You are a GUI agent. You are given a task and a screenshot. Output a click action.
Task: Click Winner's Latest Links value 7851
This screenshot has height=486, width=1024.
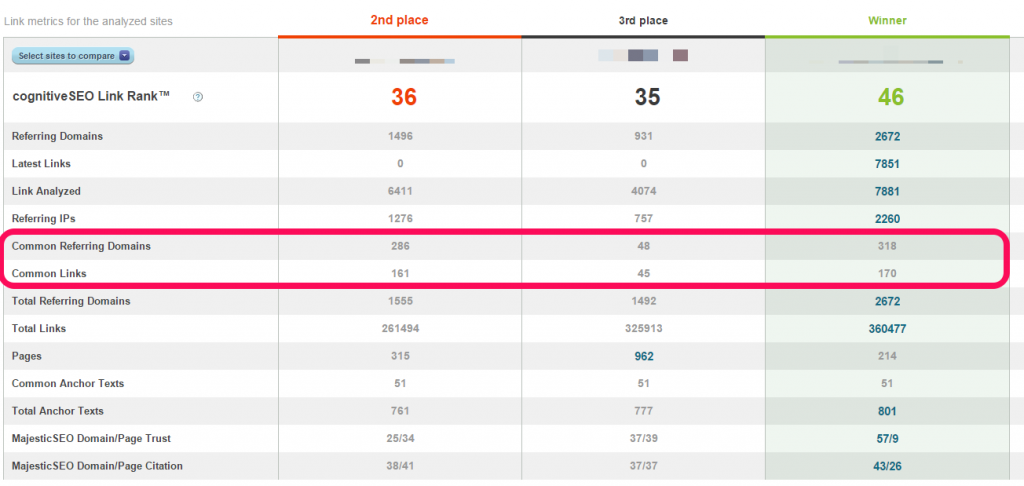click(887, 164)
